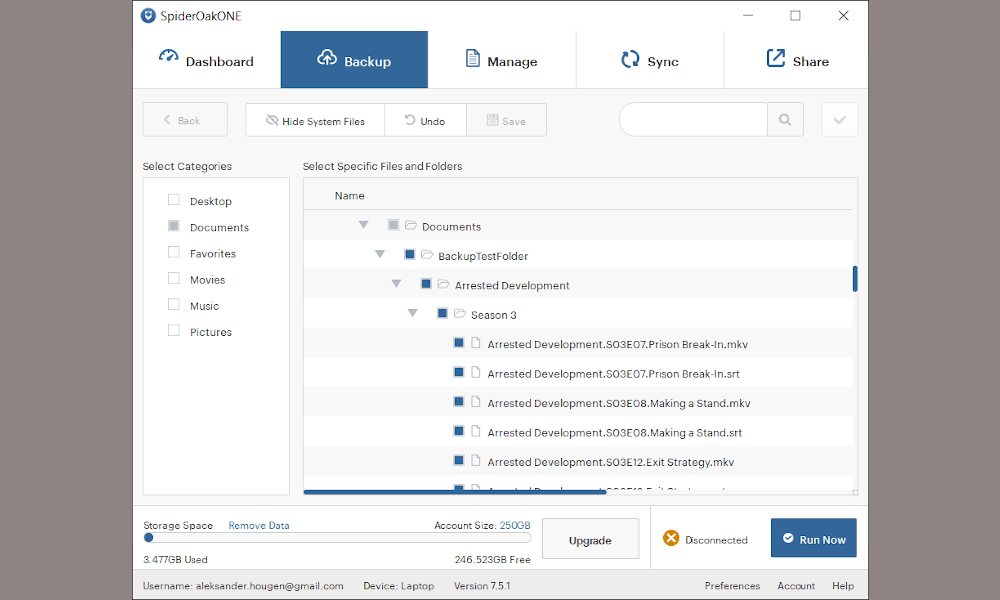Minimize the SpiderOakONE window
This screenshot has width=1000, height=600.
(x=748, y=15)
